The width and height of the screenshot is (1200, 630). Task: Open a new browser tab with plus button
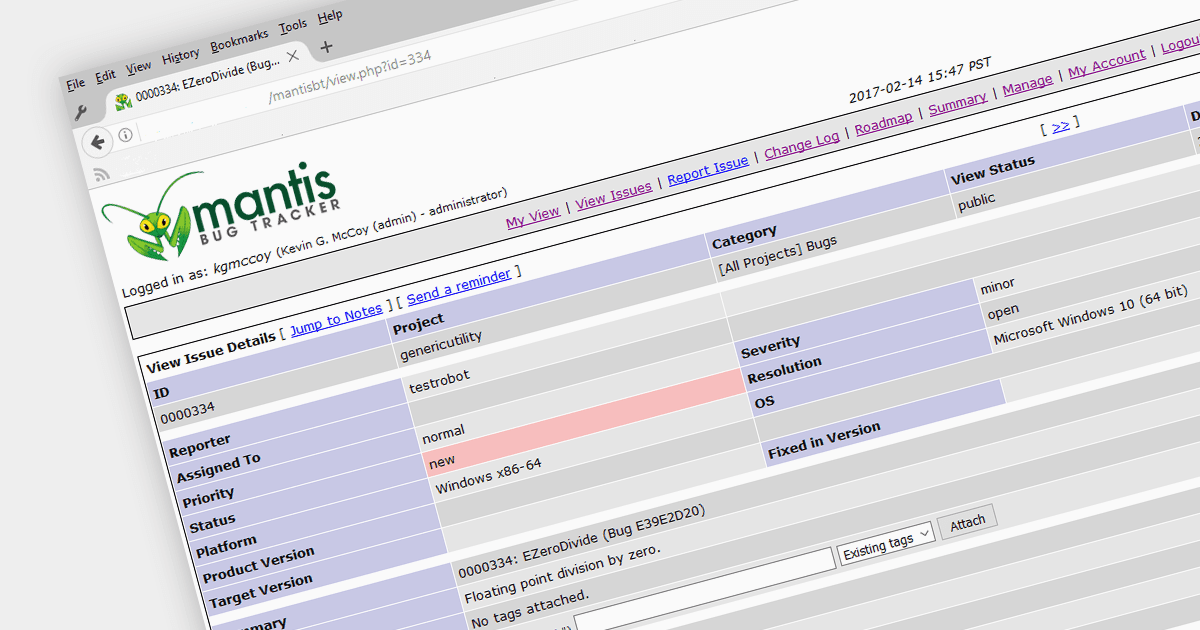pos(326,47)
